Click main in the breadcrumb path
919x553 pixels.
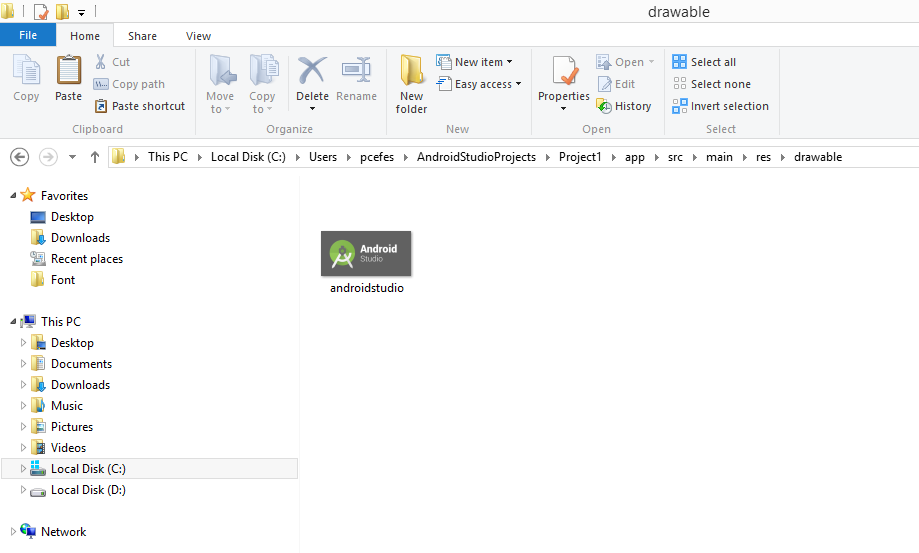(x=719, y=157)
